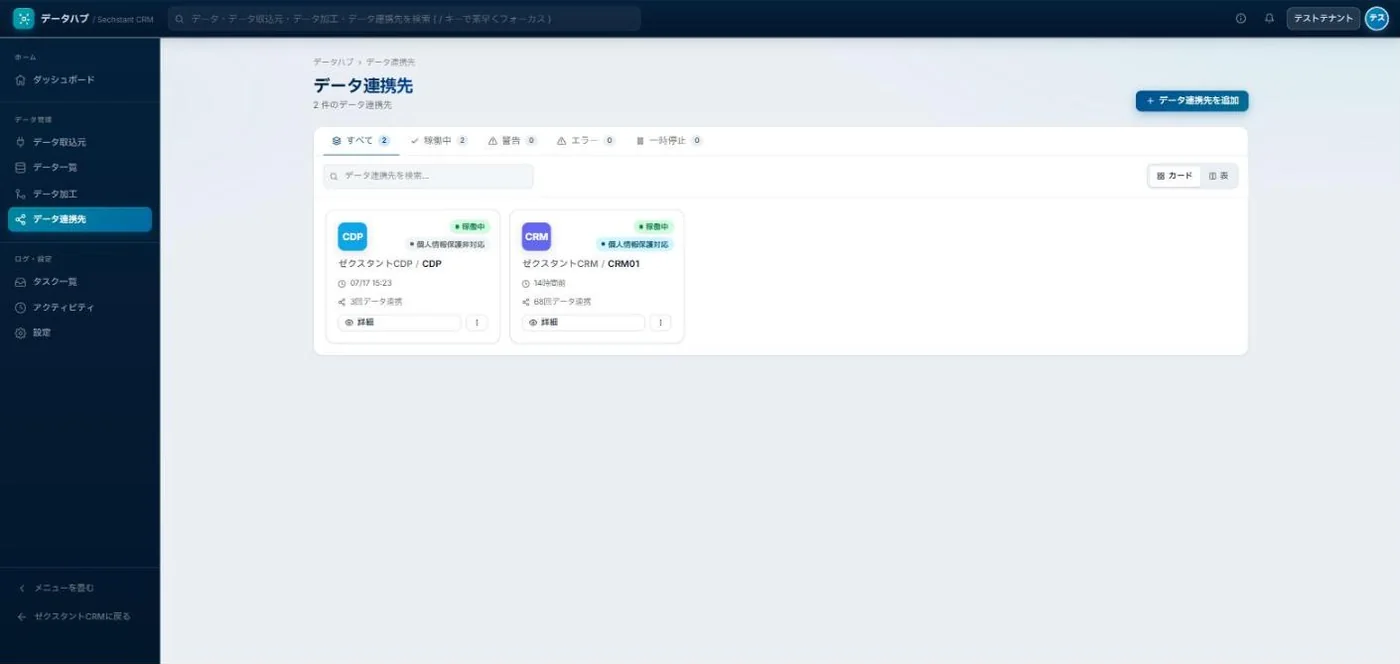Select the 一時停止 tab
Viewport: 1400px width, 664px height.
pyautogui.click(x=669, y=141)
